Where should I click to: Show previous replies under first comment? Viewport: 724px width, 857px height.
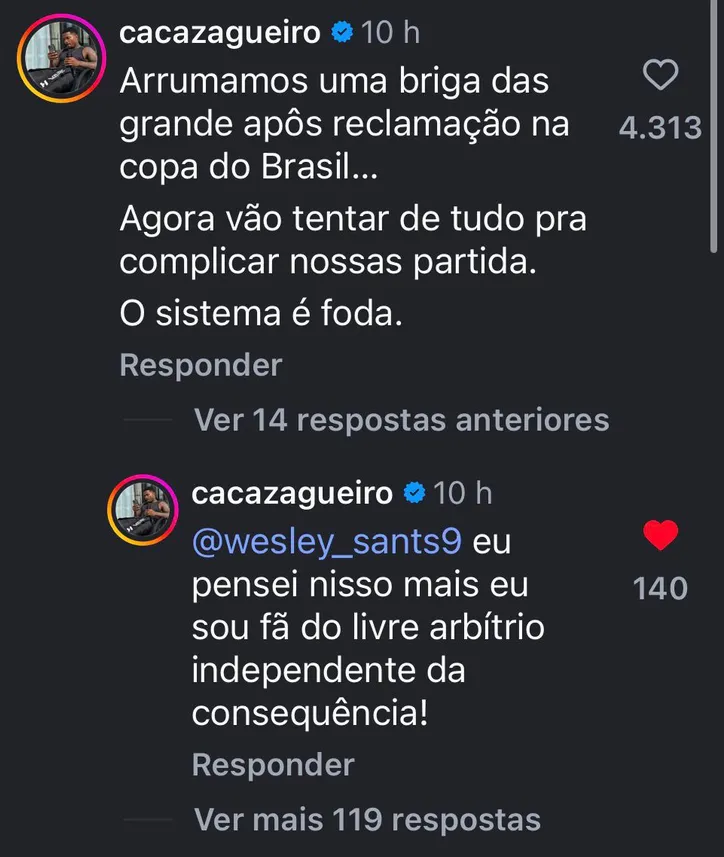(x=398, y=420)
